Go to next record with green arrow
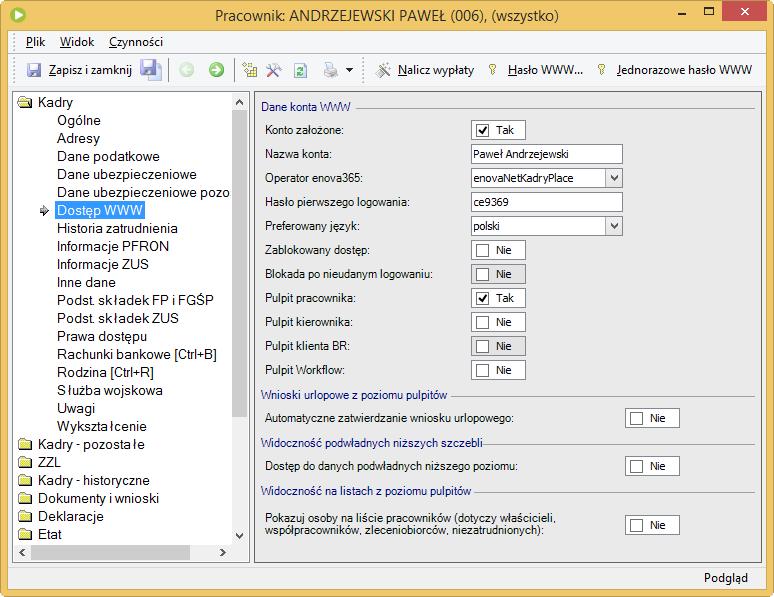The image size is (774, 597). [216, 70]
